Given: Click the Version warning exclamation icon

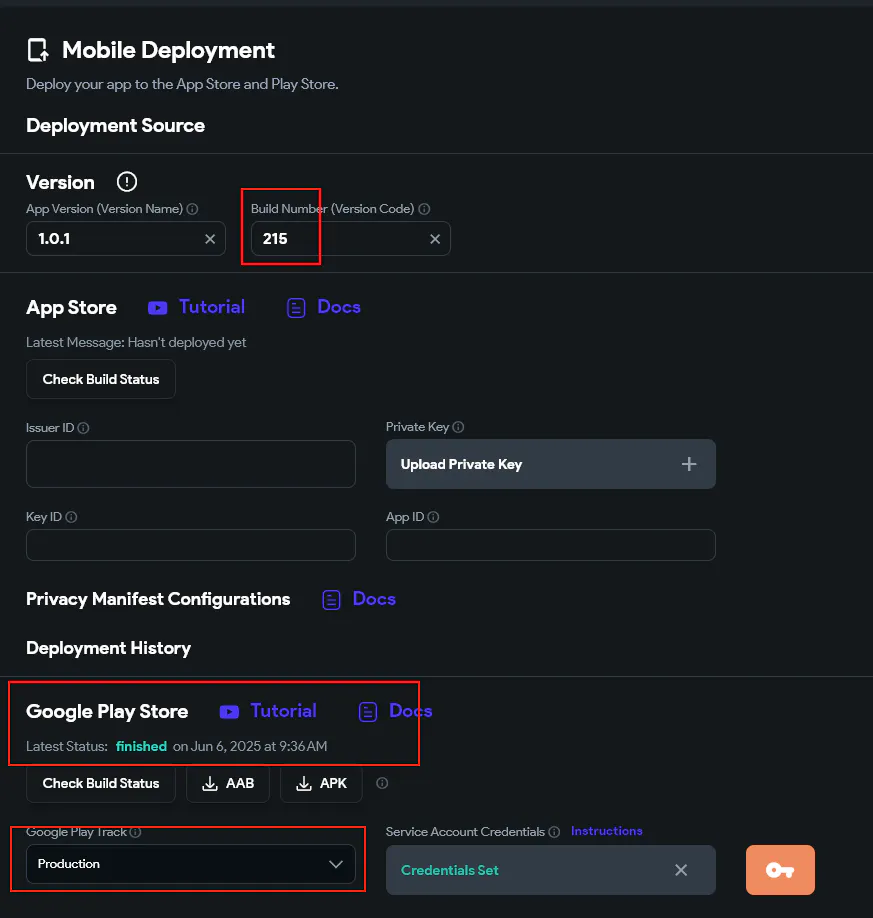Looking at the screenshot, I should point(126,181).
